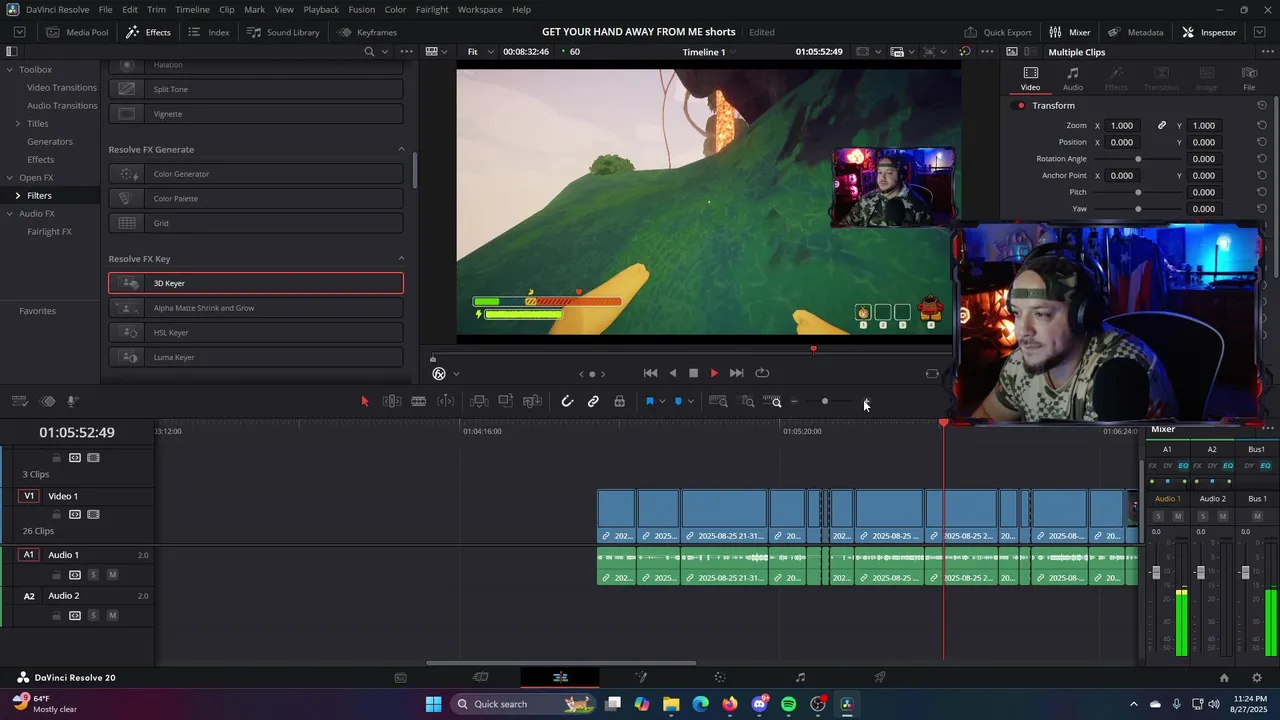
Task: Solo the Audio 2 track
Action: click(x=94, y=616)
